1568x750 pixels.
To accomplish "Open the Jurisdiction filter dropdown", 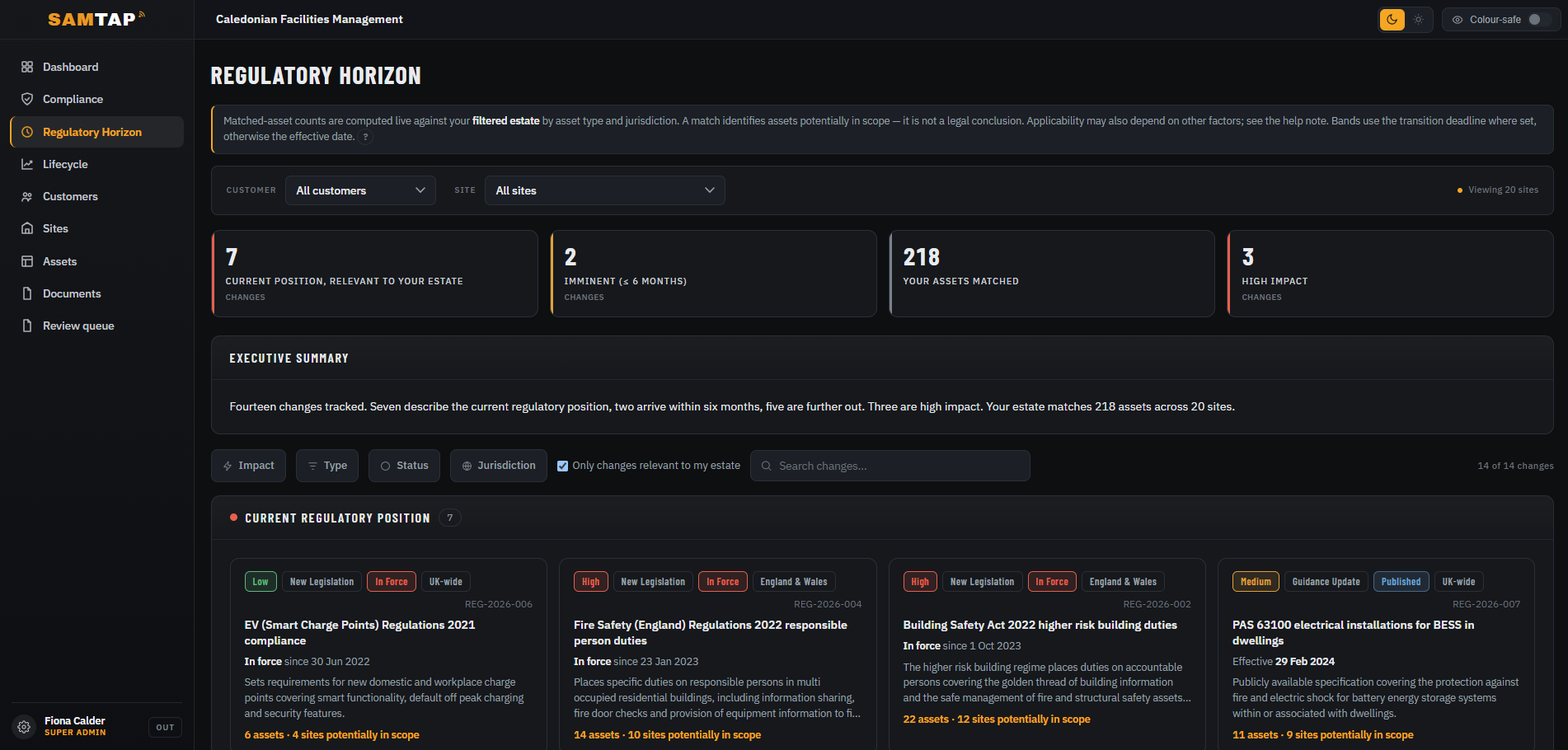I will 499,466.
